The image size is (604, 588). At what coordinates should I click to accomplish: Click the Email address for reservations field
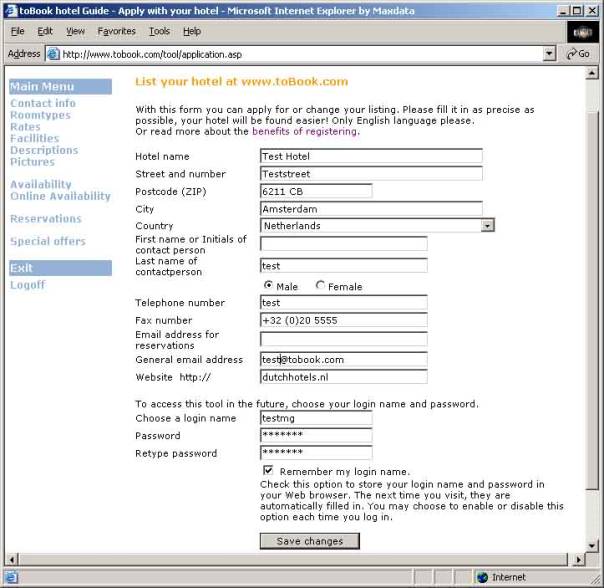pyautogui.click(x=343, y=339)
